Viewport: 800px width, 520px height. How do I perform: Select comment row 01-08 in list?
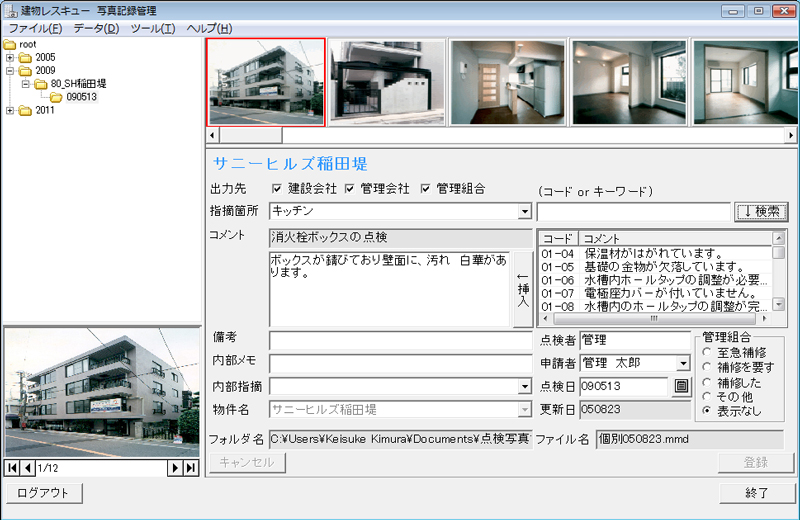pos(655,307)
